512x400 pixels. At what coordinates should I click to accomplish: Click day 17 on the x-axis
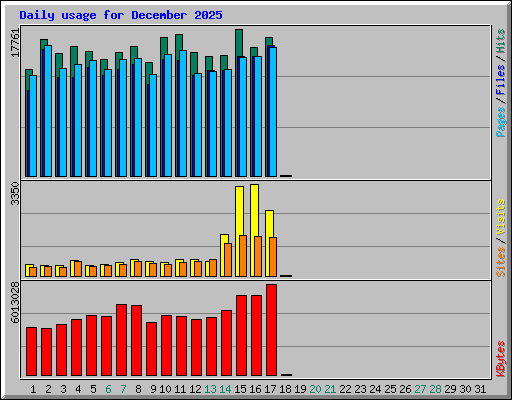click(270, 389)
